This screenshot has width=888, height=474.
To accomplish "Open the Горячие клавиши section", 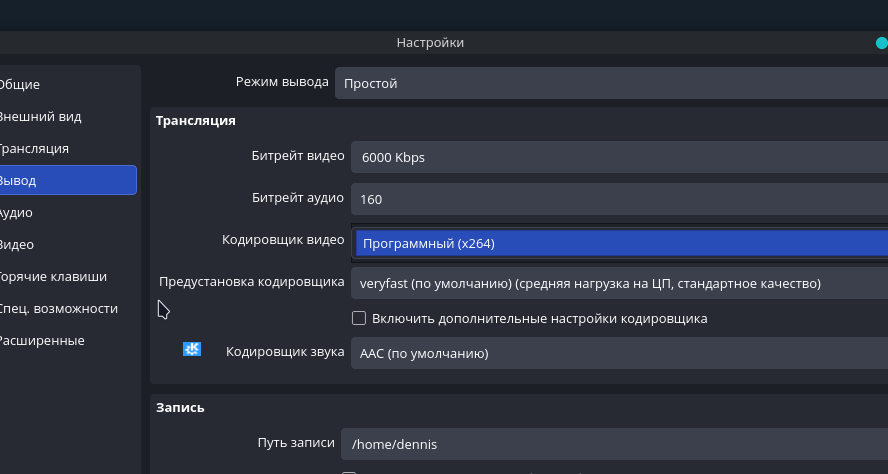I will 52,277.
